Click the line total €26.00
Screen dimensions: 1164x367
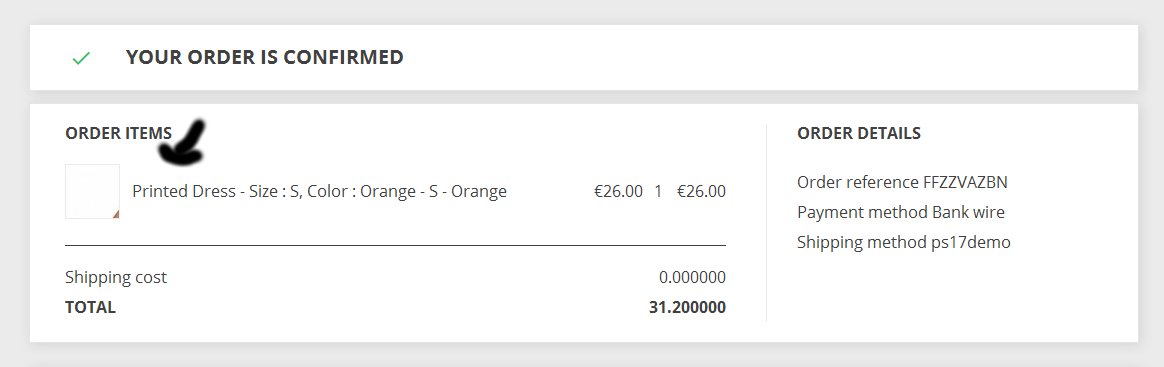(702, 192)
